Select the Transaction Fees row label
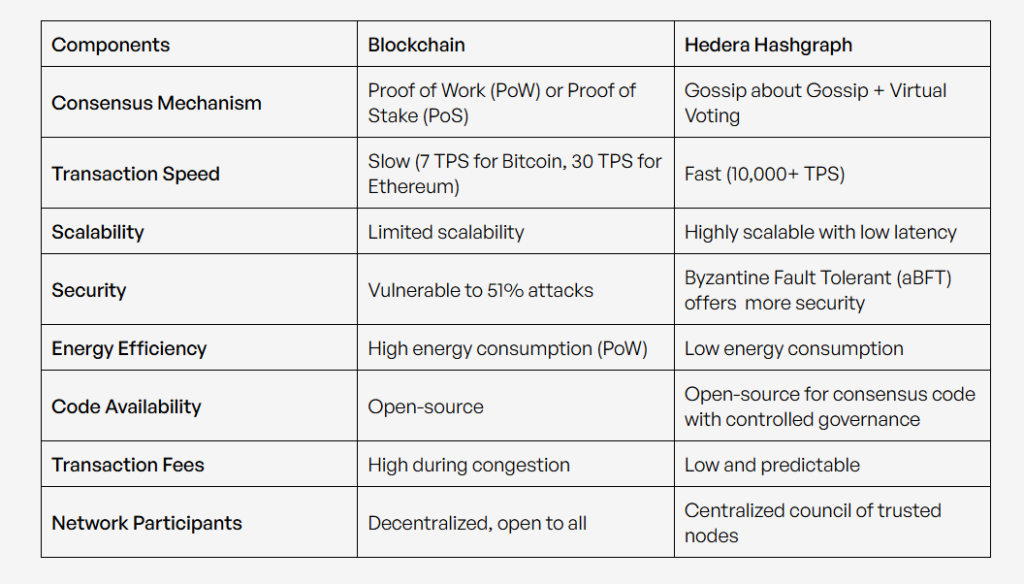 pyautogui.click(x=128, y=465)
